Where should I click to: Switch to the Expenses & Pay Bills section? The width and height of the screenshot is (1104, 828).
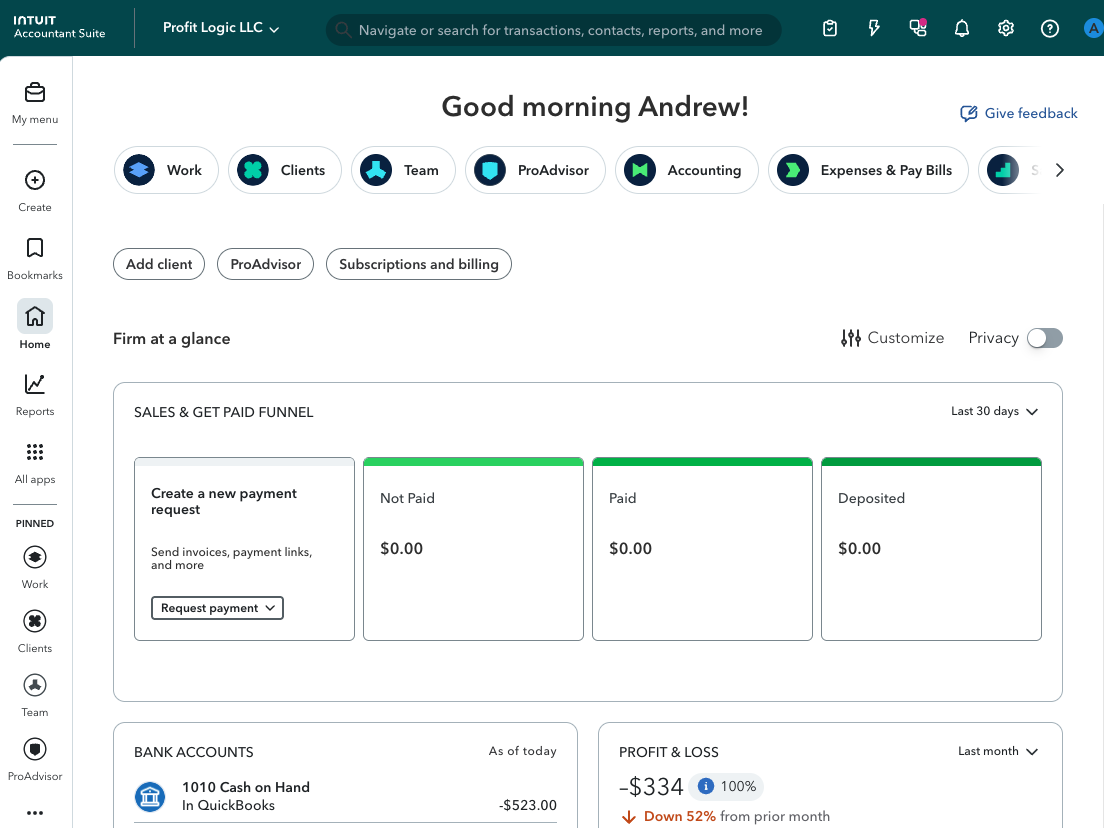tap(868, 170)
